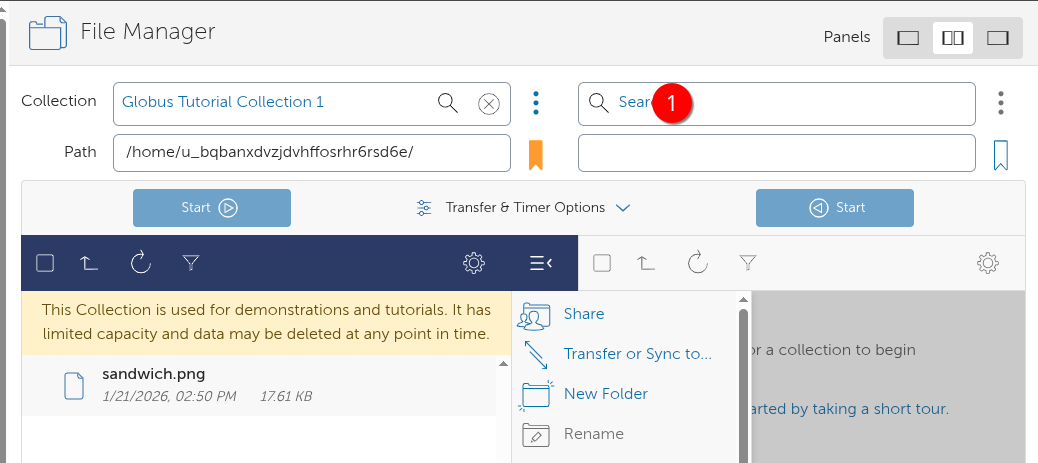Select all checkbox in right panel
The height and width of the screenshot is (463, 1038).
pos(602,263)
